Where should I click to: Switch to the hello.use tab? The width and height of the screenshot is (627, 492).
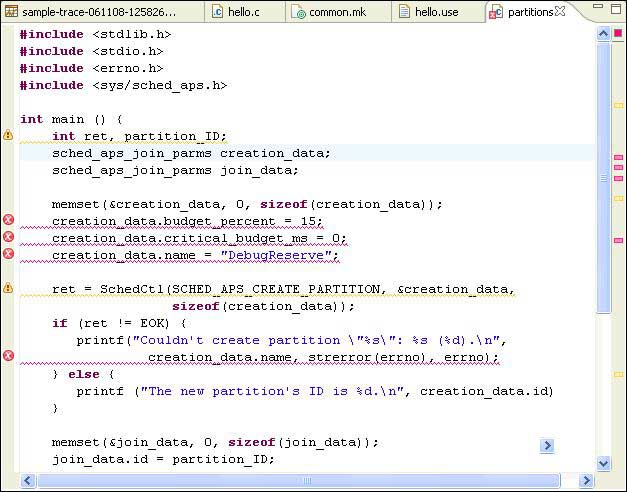point(435,12)
